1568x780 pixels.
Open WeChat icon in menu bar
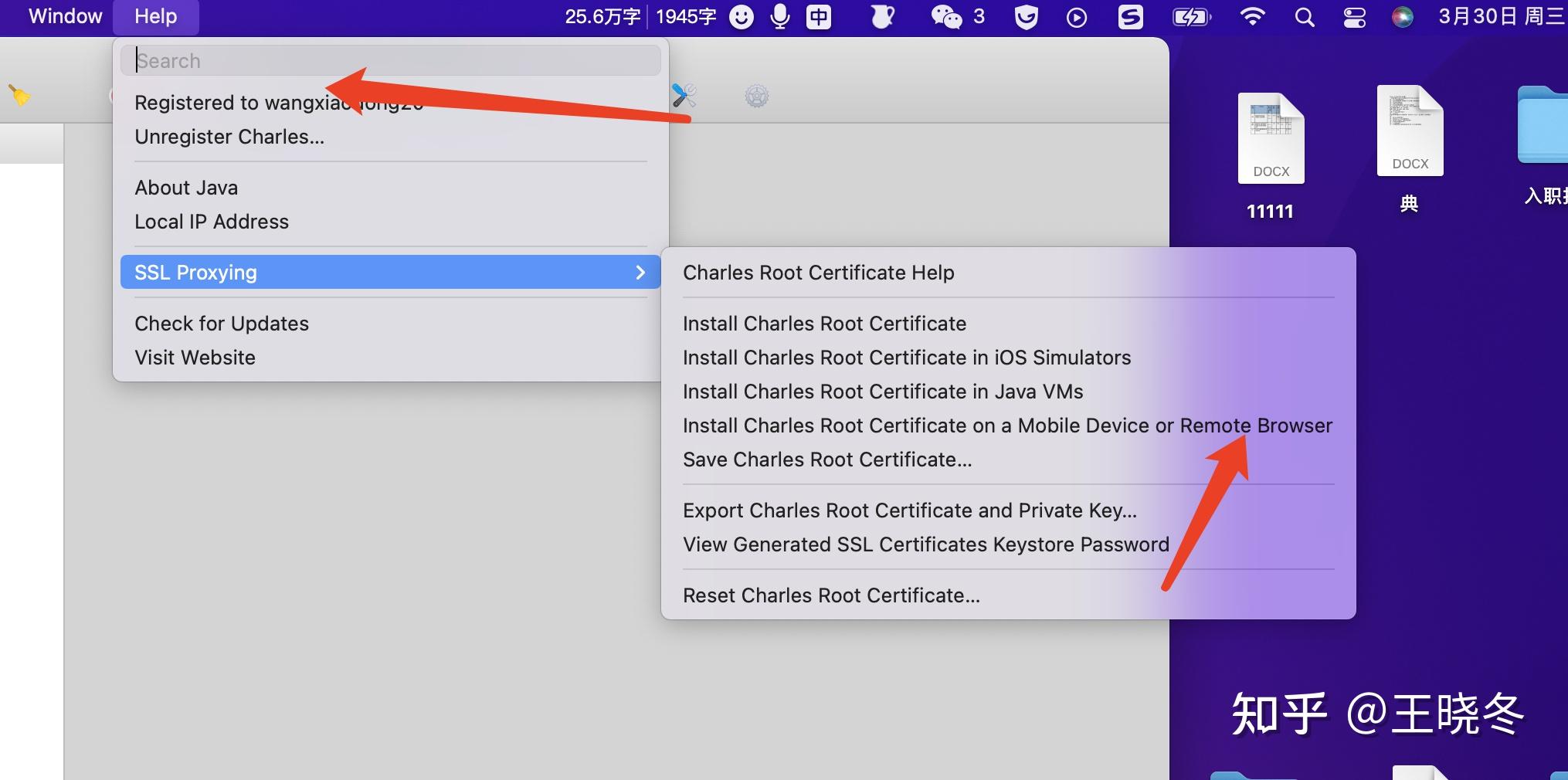(945, 16)
